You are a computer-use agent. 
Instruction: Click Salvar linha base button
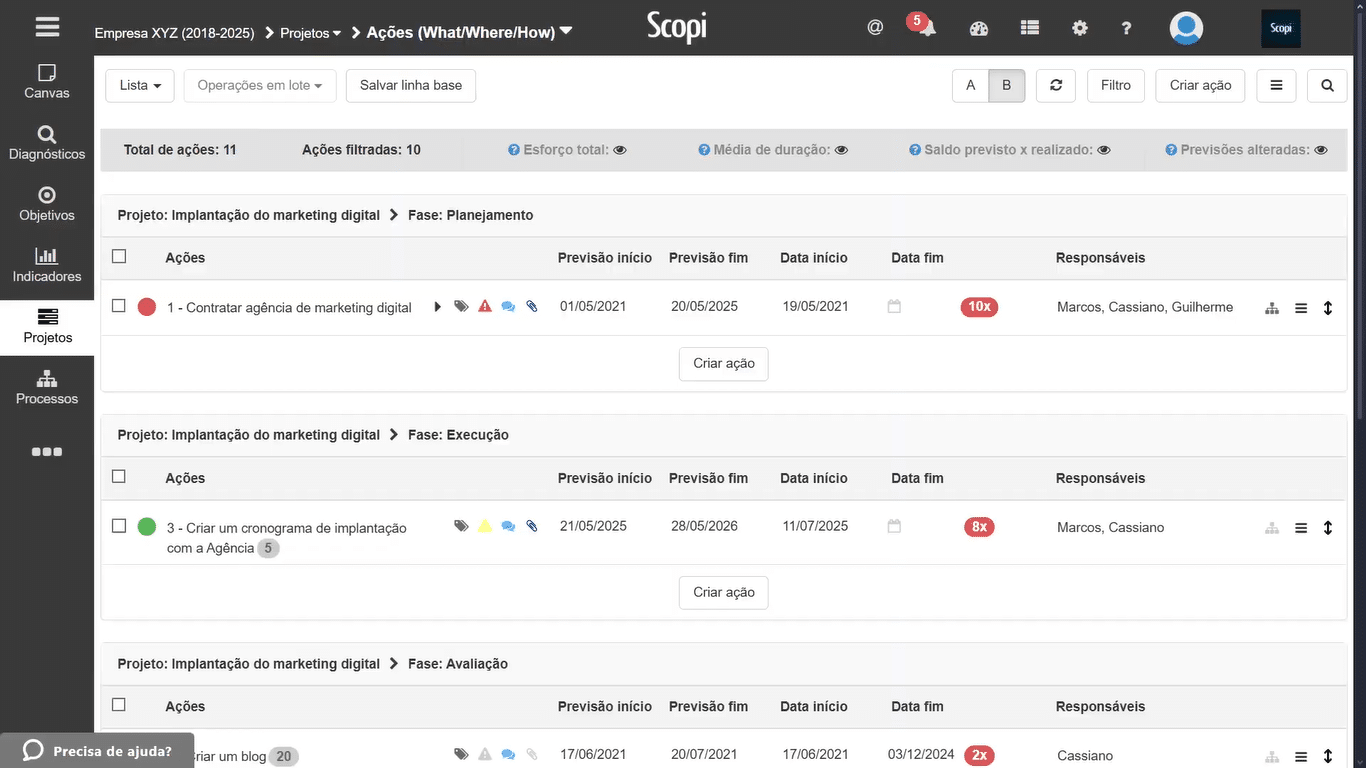pos(411,86)
